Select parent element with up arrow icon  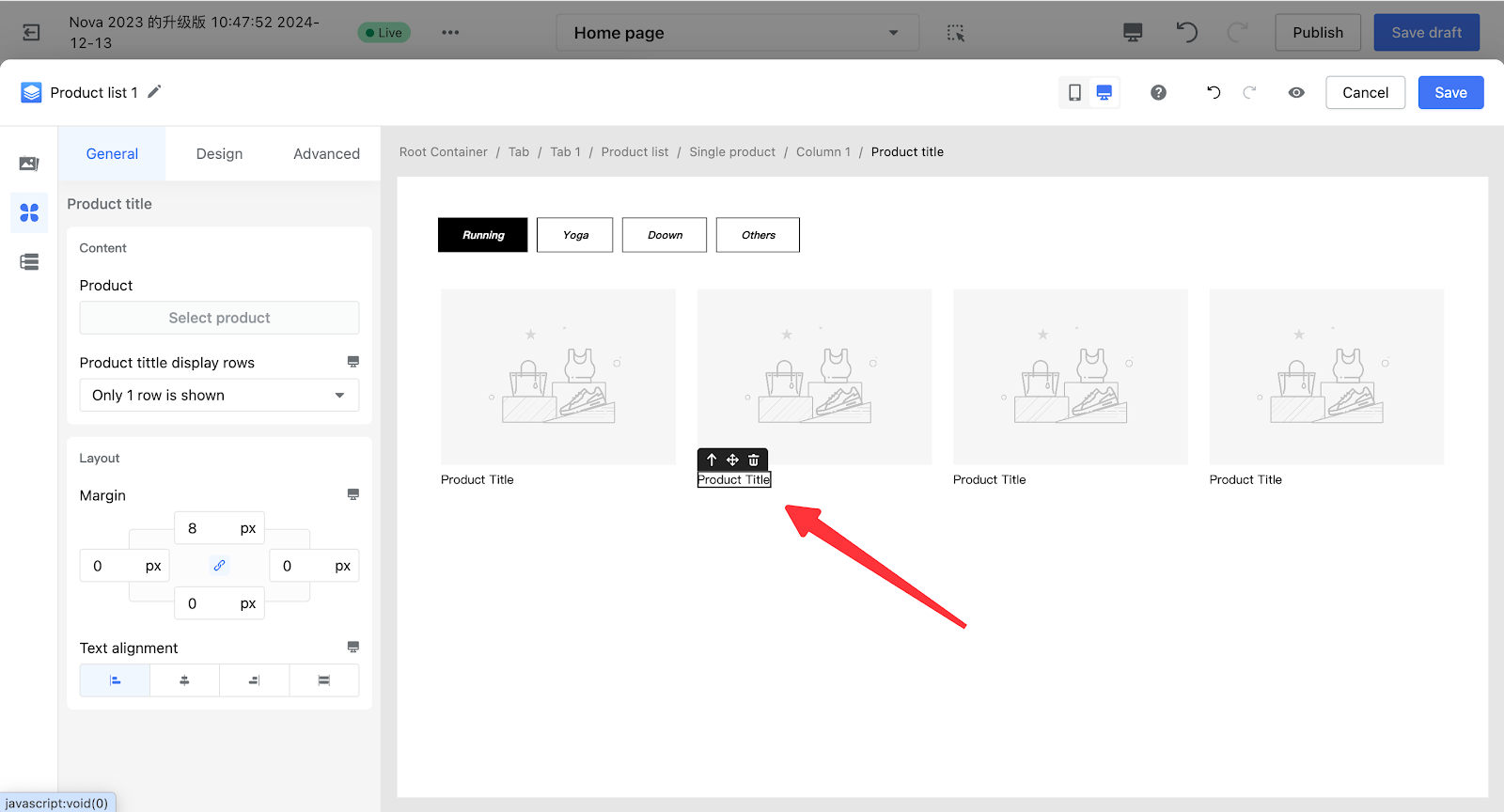[x=712, y=460]
